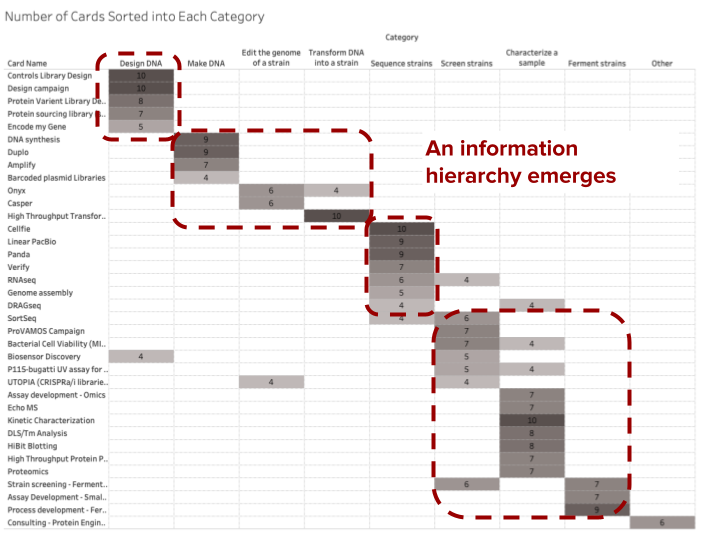The width and height of the screenshot is (701, 540).
Task: Click Barcoded plasmid Libraries' 4 cell under Make DNA
Action: pyautogui.click(x=206, y=177)
